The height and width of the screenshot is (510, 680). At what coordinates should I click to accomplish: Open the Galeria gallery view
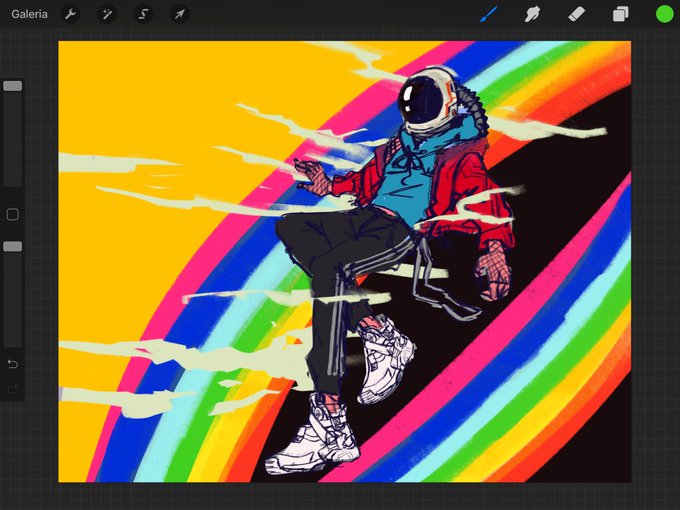click(29, 14)
